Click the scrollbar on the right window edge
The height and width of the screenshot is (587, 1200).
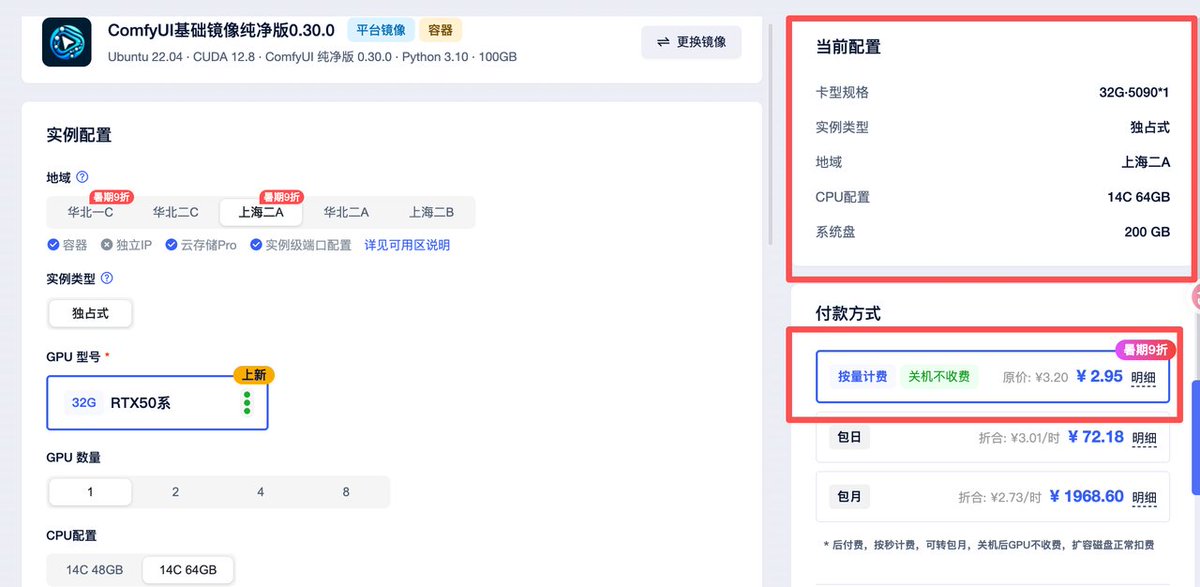[1195, 438]
